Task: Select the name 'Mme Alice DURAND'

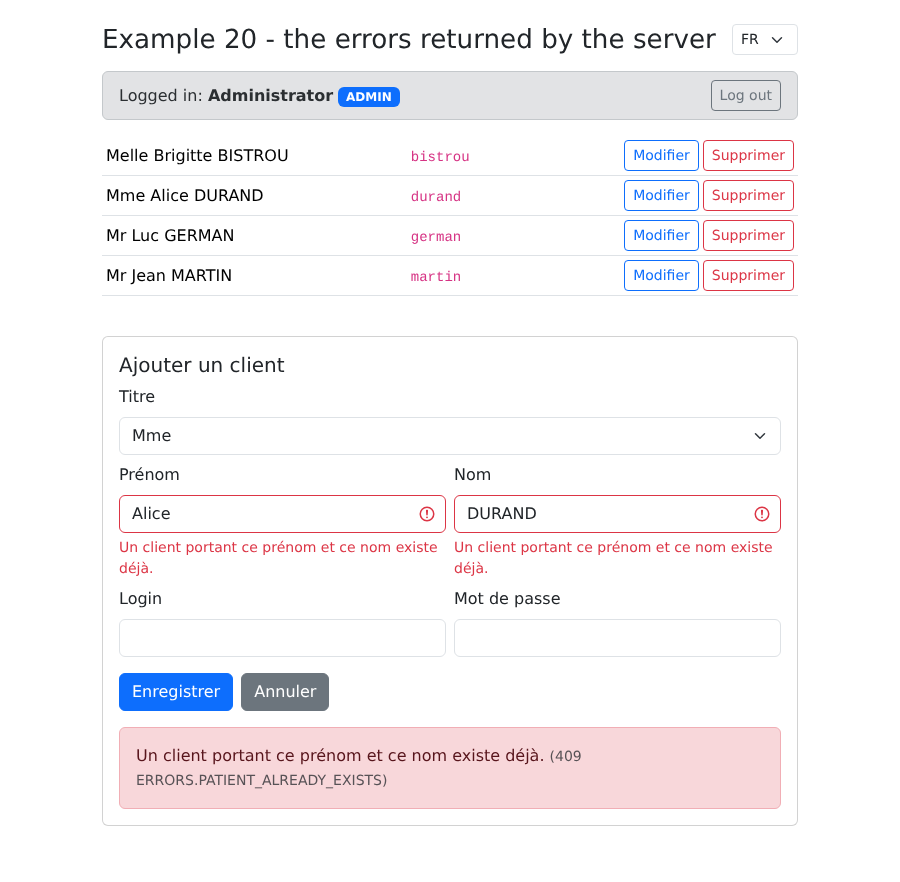Action: [185, 196]
